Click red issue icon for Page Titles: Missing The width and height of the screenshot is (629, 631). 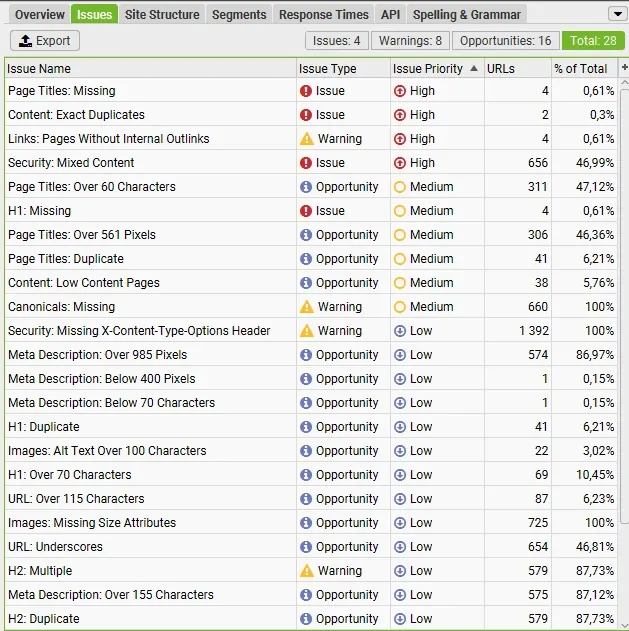[306, 91]
